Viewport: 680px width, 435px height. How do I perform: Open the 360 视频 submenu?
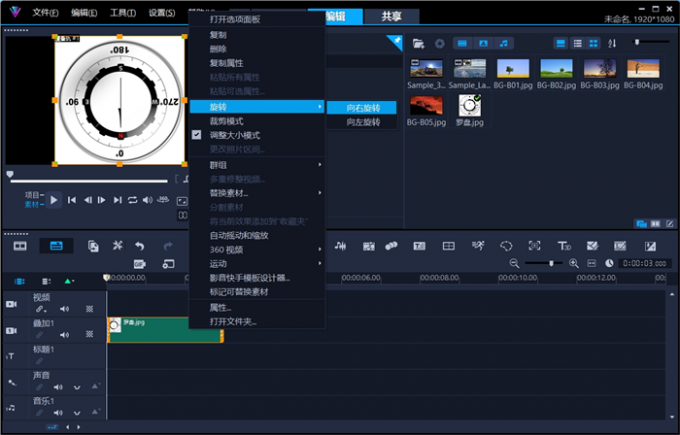click(x=258, y=249)
